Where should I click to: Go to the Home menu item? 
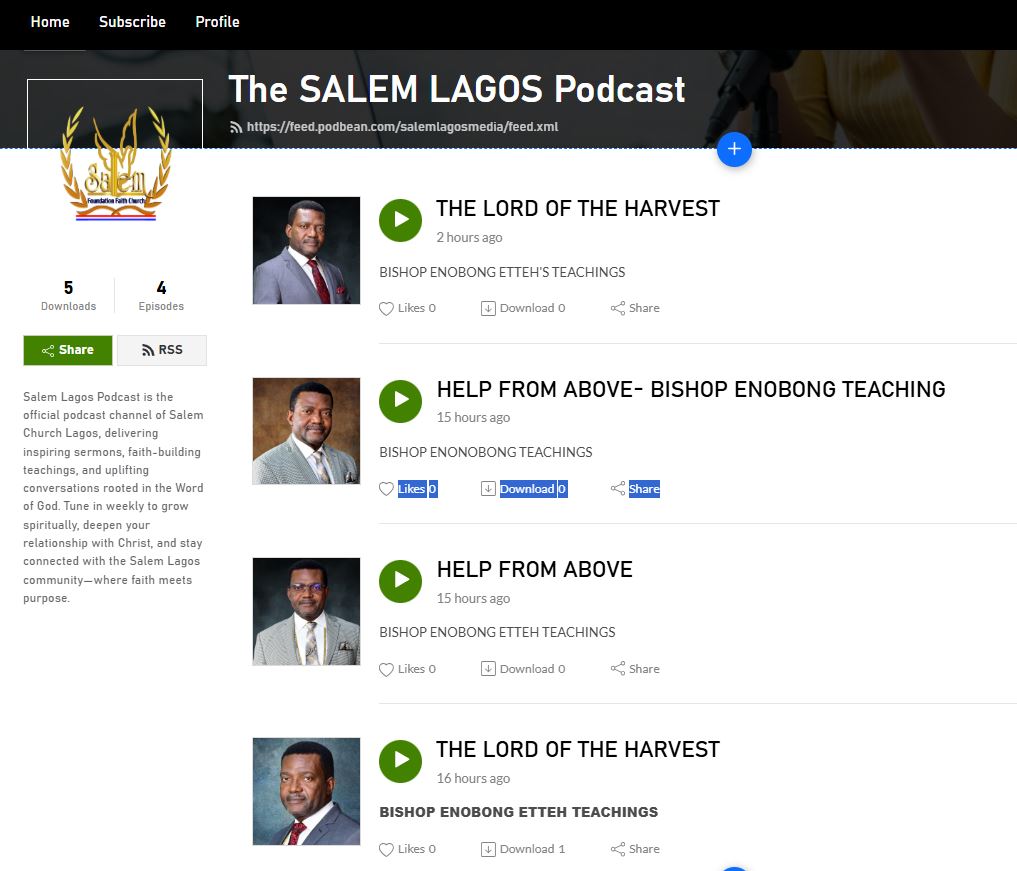point(50,22)
